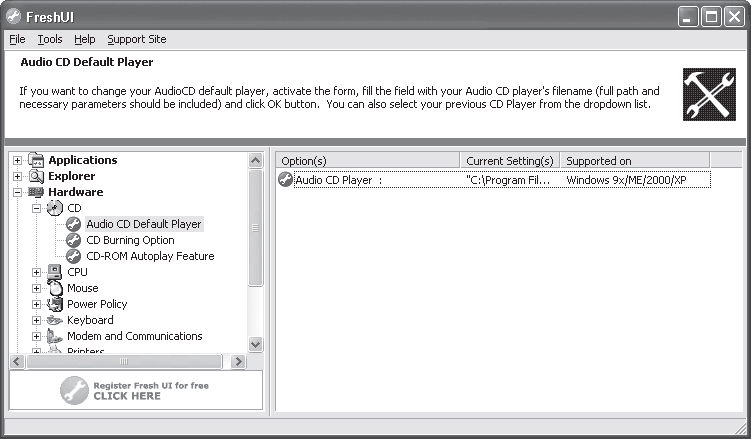Click the Mouse icon in Hardware tree

(x=55, y=288)
